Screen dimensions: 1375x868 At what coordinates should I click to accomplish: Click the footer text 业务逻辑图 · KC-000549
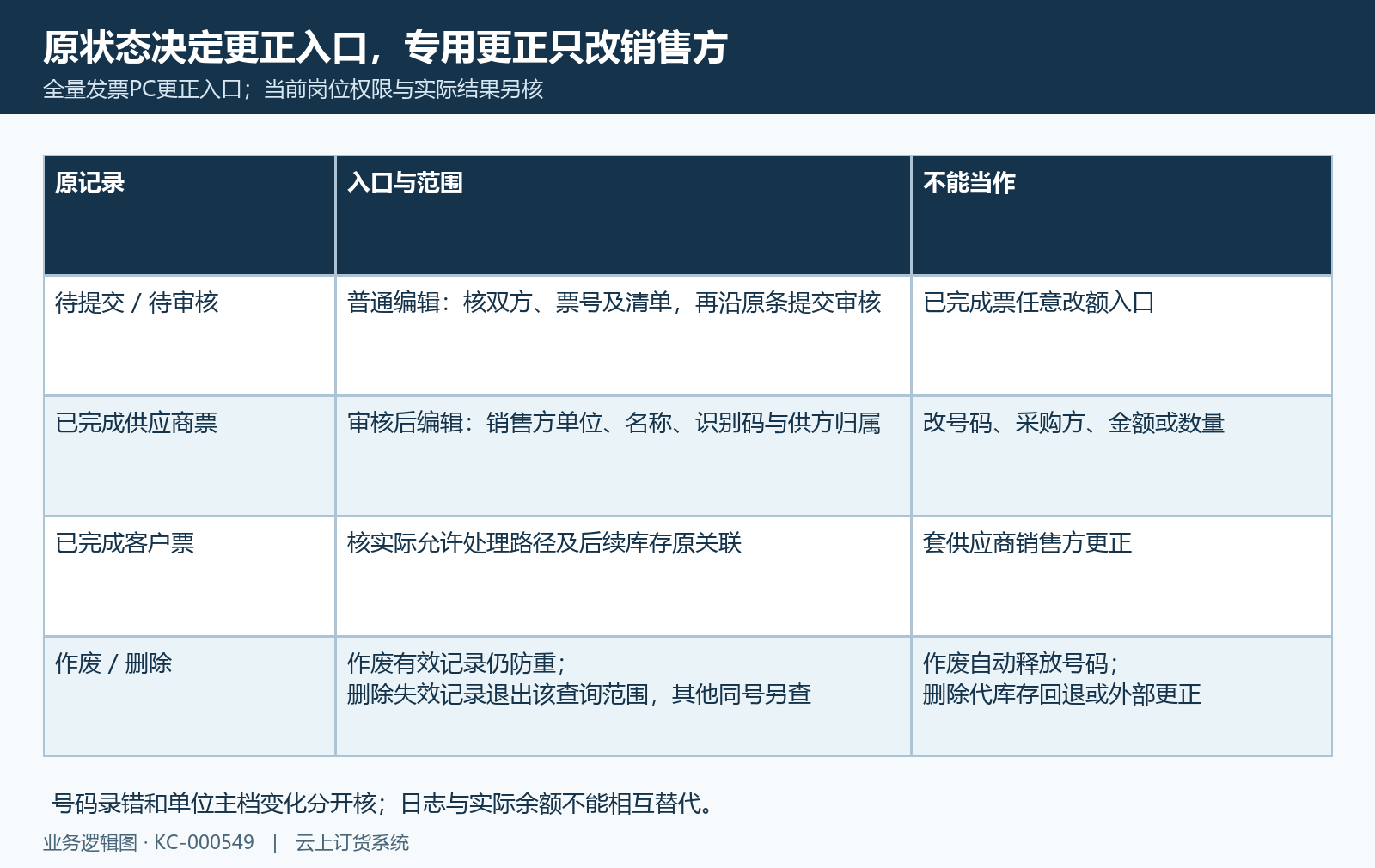tap(149, 843)
